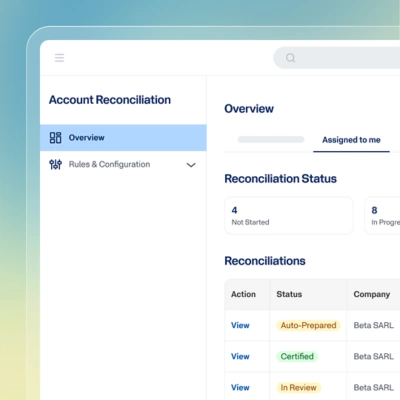The width and height of the screenshot is (400, 400).
Task: Click the In Review status badge
Action: (x=298, y=387)
